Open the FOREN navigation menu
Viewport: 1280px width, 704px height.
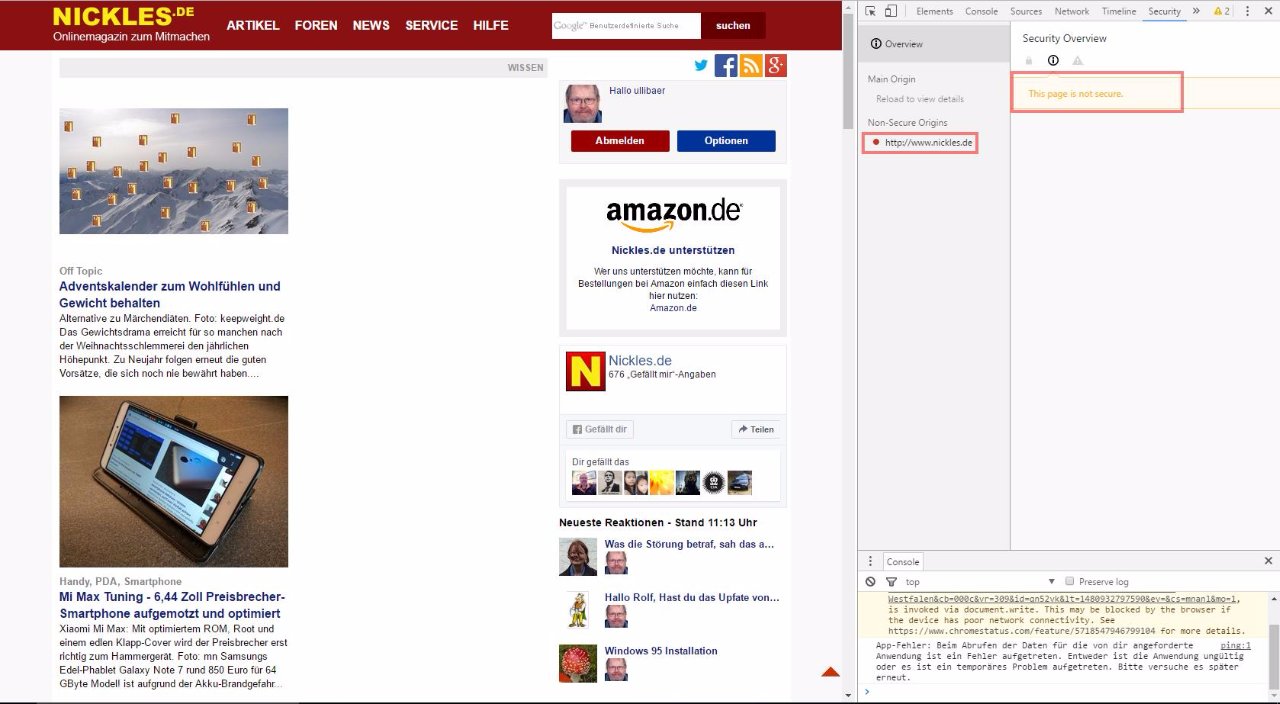[x=316, y=25]
